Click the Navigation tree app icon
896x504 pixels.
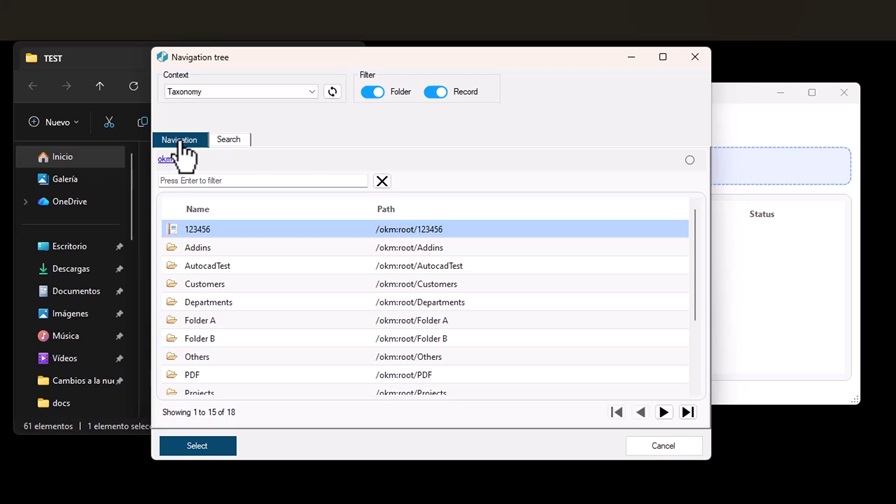tap(162, 57)
